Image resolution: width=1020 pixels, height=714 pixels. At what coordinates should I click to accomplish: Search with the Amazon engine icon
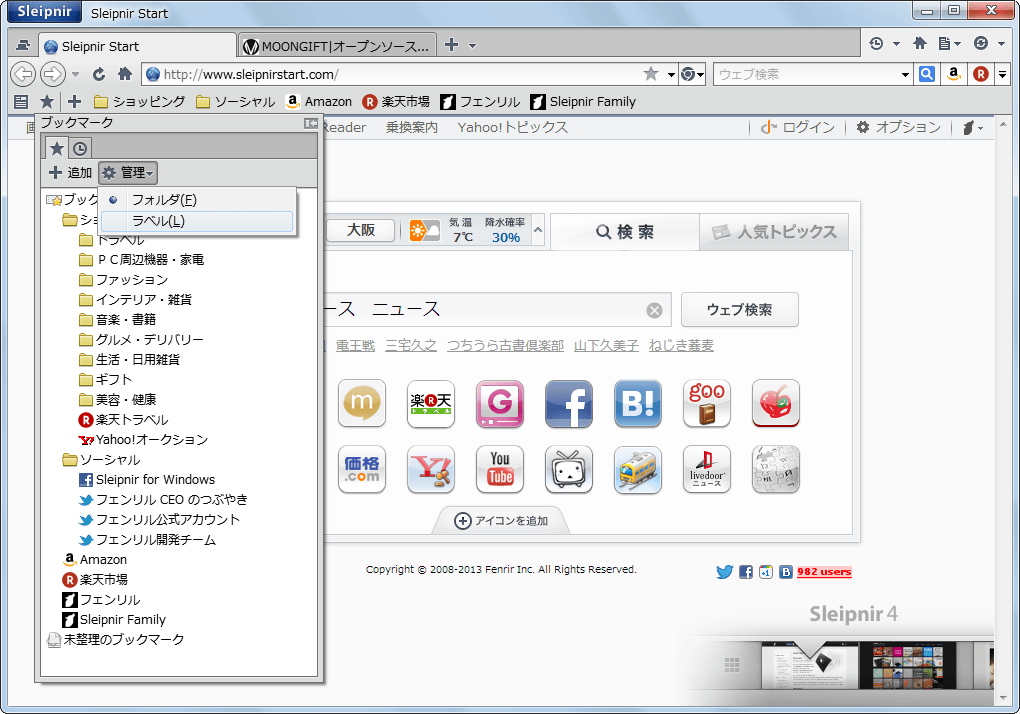954,74
